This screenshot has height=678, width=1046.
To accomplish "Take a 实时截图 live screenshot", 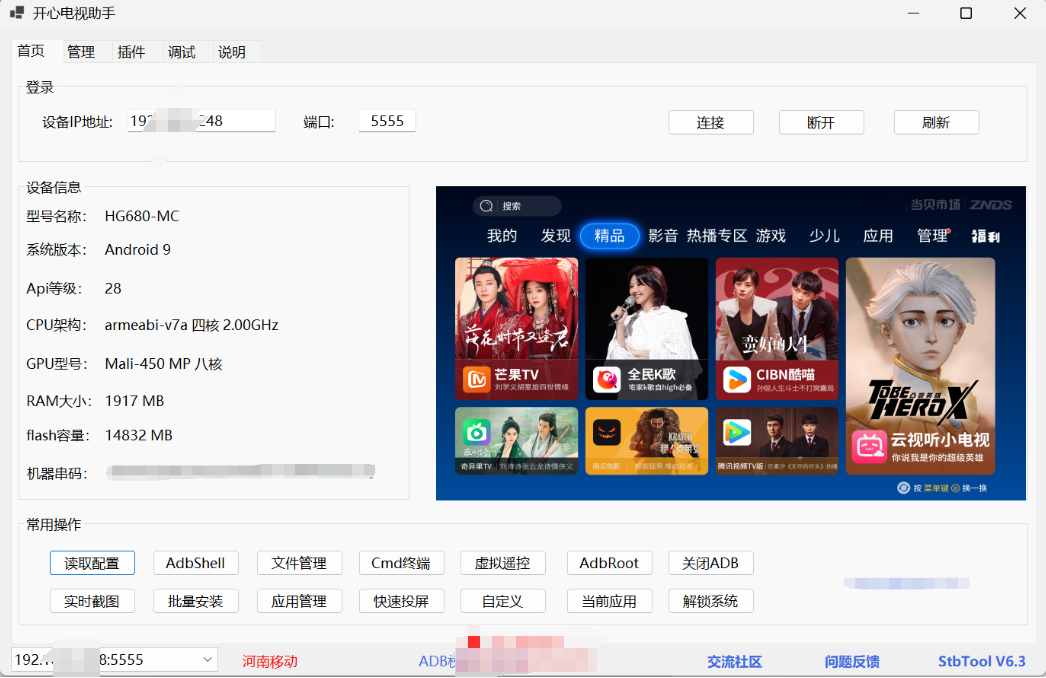I will point(92,600).
